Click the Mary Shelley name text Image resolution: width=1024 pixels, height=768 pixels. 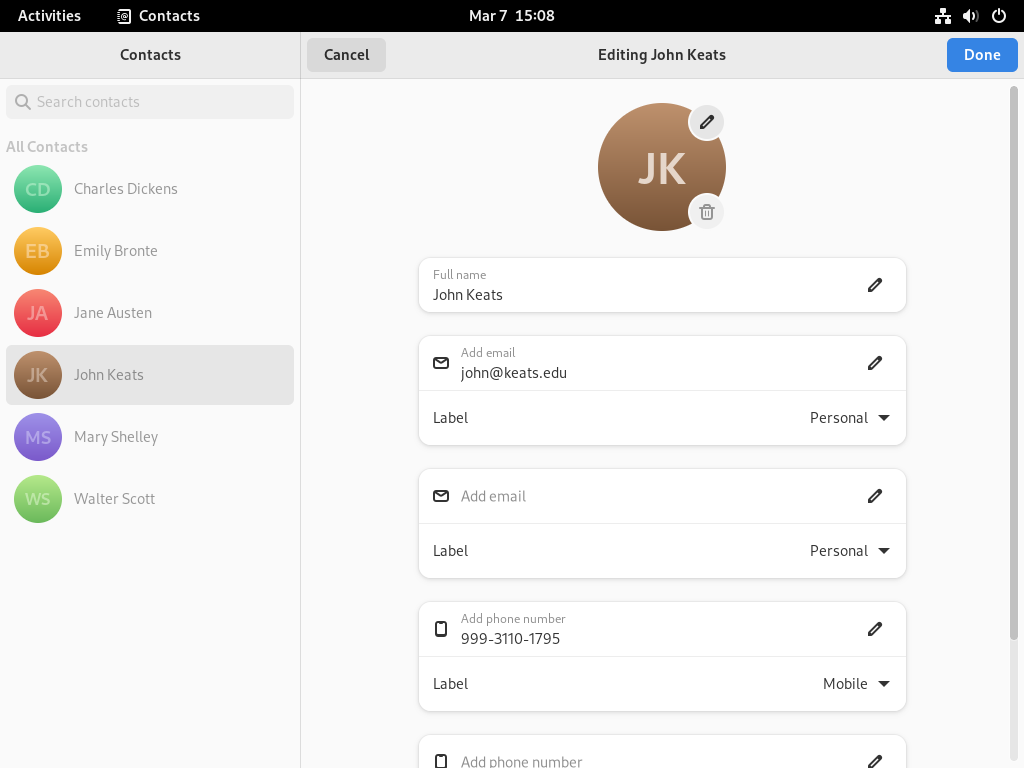pos(116,437)
